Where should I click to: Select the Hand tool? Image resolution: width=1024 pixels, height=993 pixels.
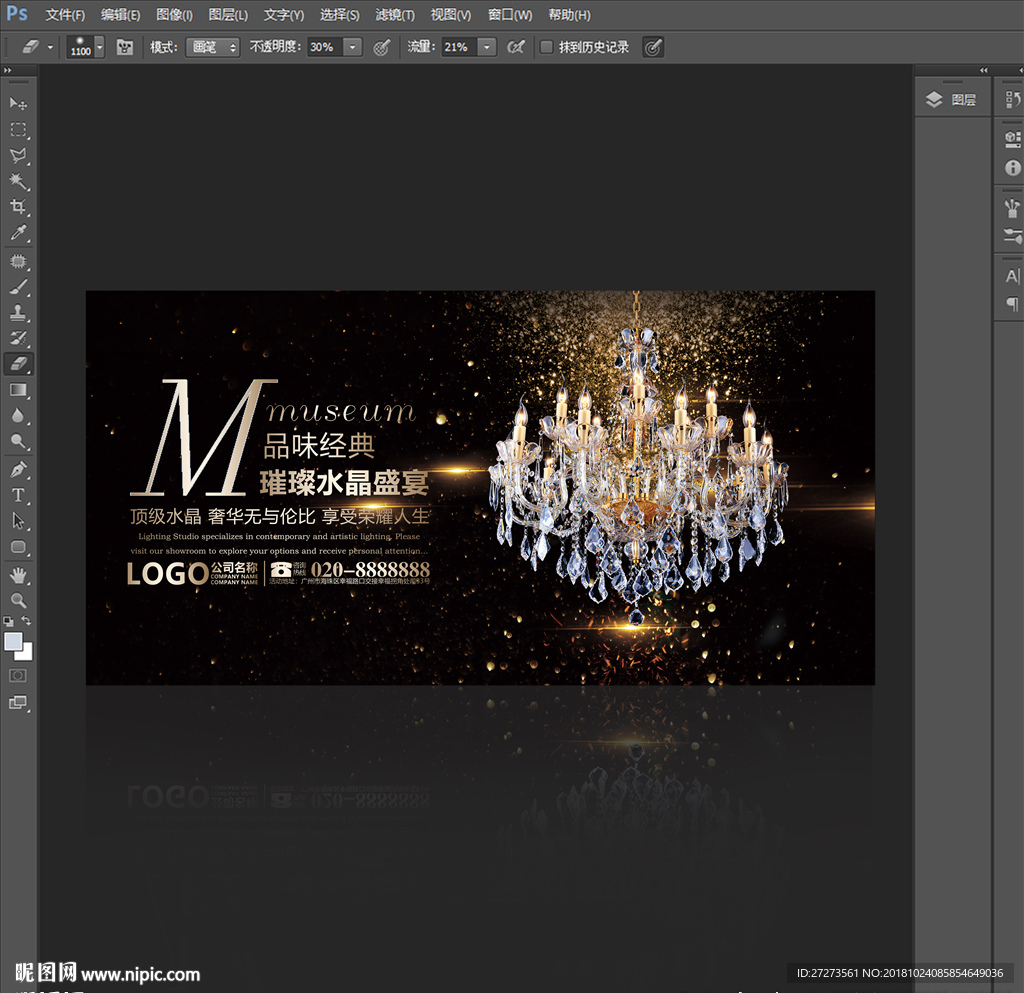pos(18,575)
